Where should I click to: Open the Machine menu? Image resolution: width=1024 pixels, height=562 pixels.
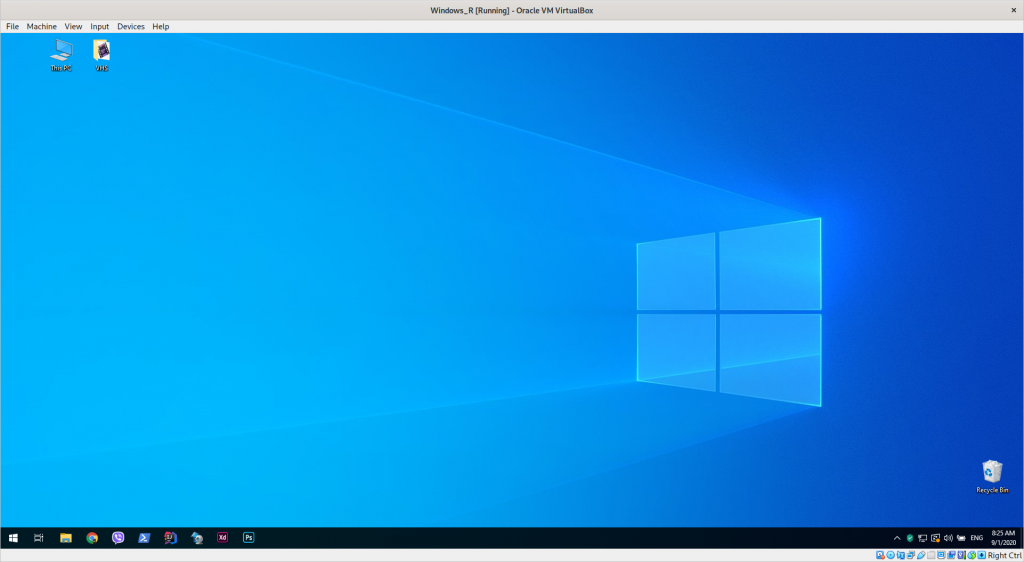(x=41, y=26)
